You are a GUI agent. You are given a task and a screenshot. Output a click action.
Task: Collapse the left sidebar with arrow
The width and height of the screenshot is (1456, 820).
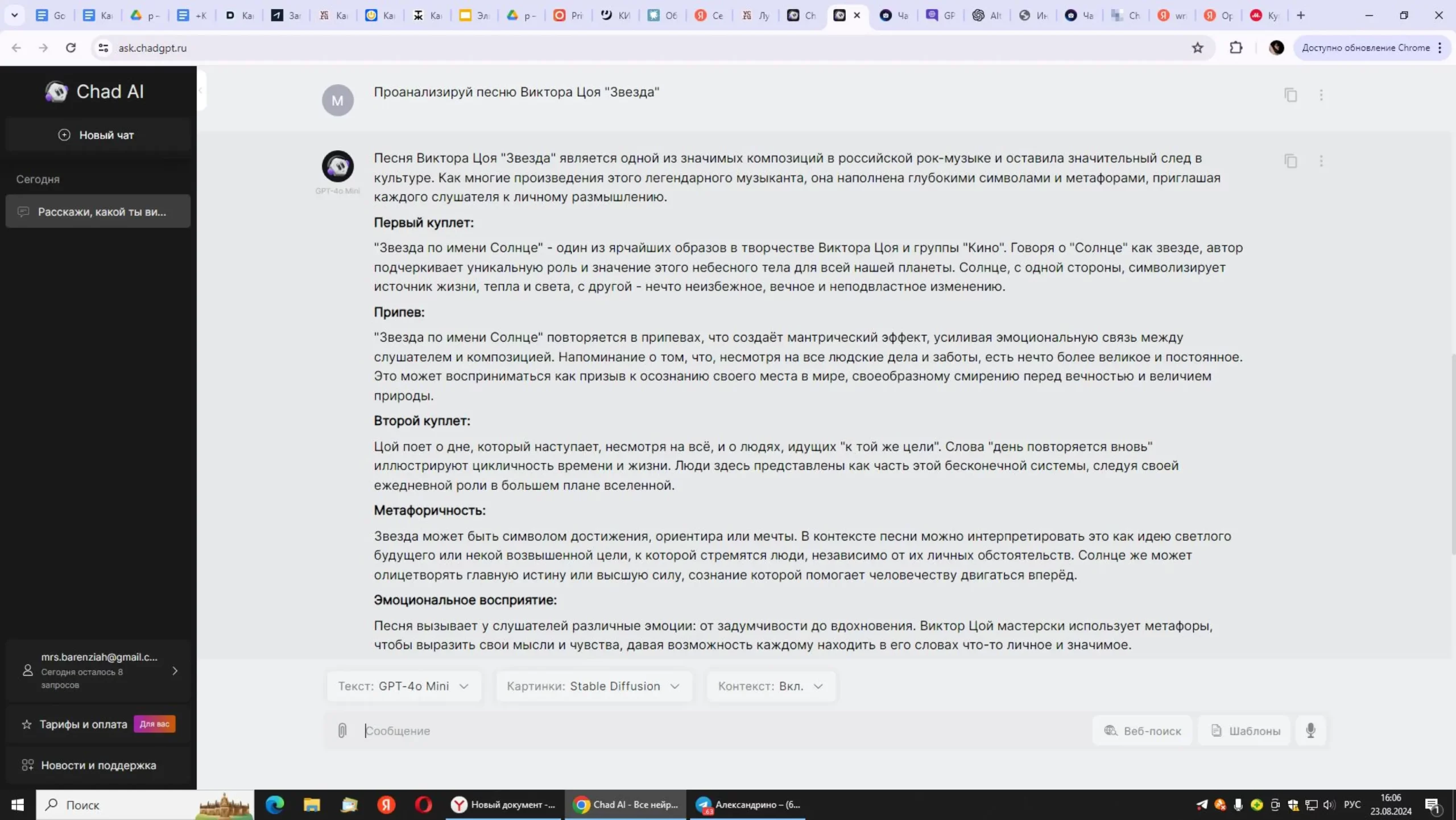pos(201,90)
